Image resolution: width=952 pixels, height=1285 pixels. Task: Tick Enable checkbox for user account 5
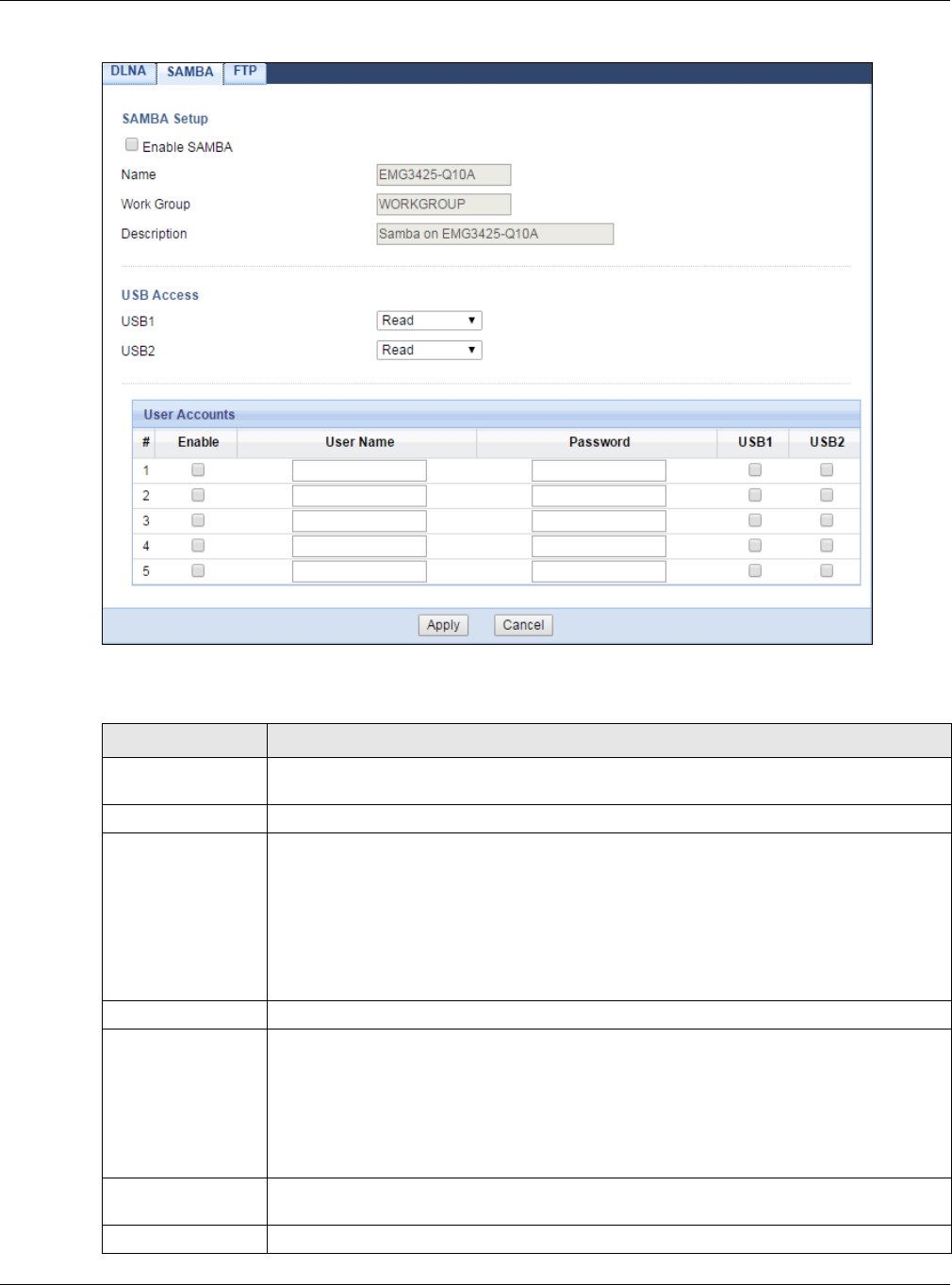198,570
